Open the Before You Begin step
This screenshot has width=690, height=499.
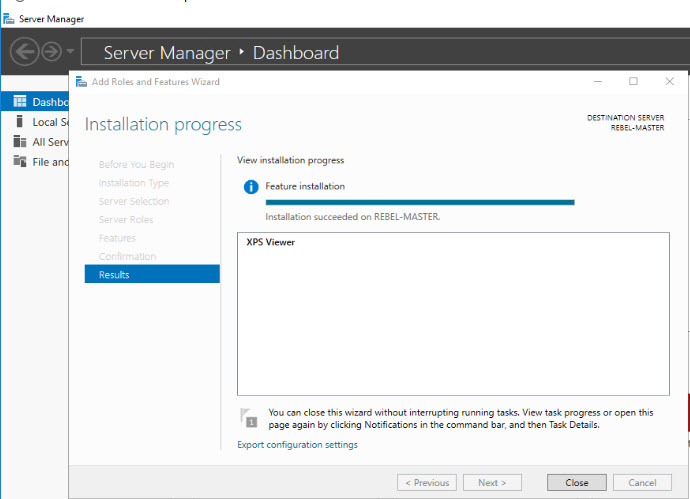[136, 165]
